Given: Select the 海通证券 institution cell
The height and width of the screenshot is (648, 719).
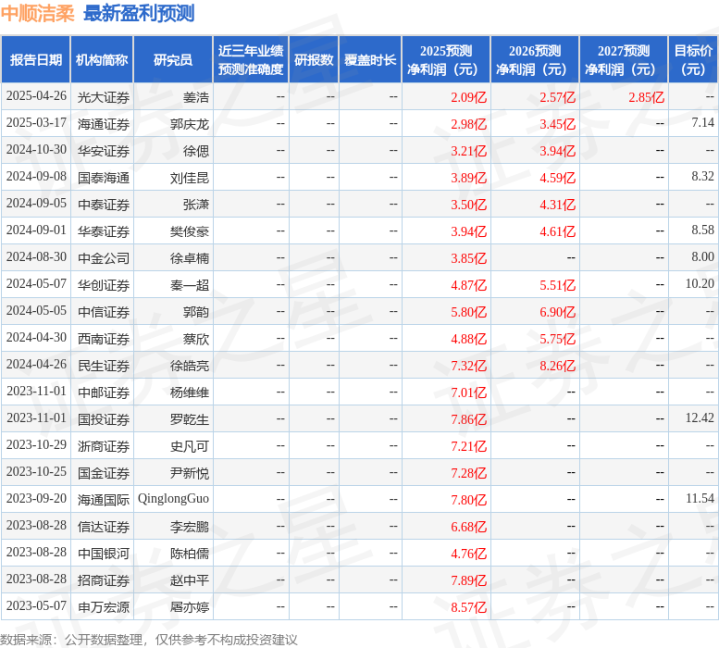Looking at the screenshot, I should tap(103, 124).
